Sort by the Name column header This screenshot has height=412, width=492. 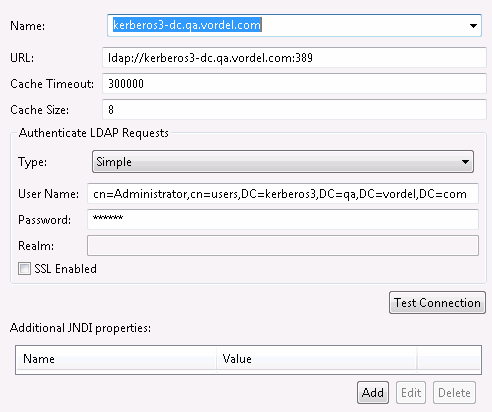(x=116, y=359)
